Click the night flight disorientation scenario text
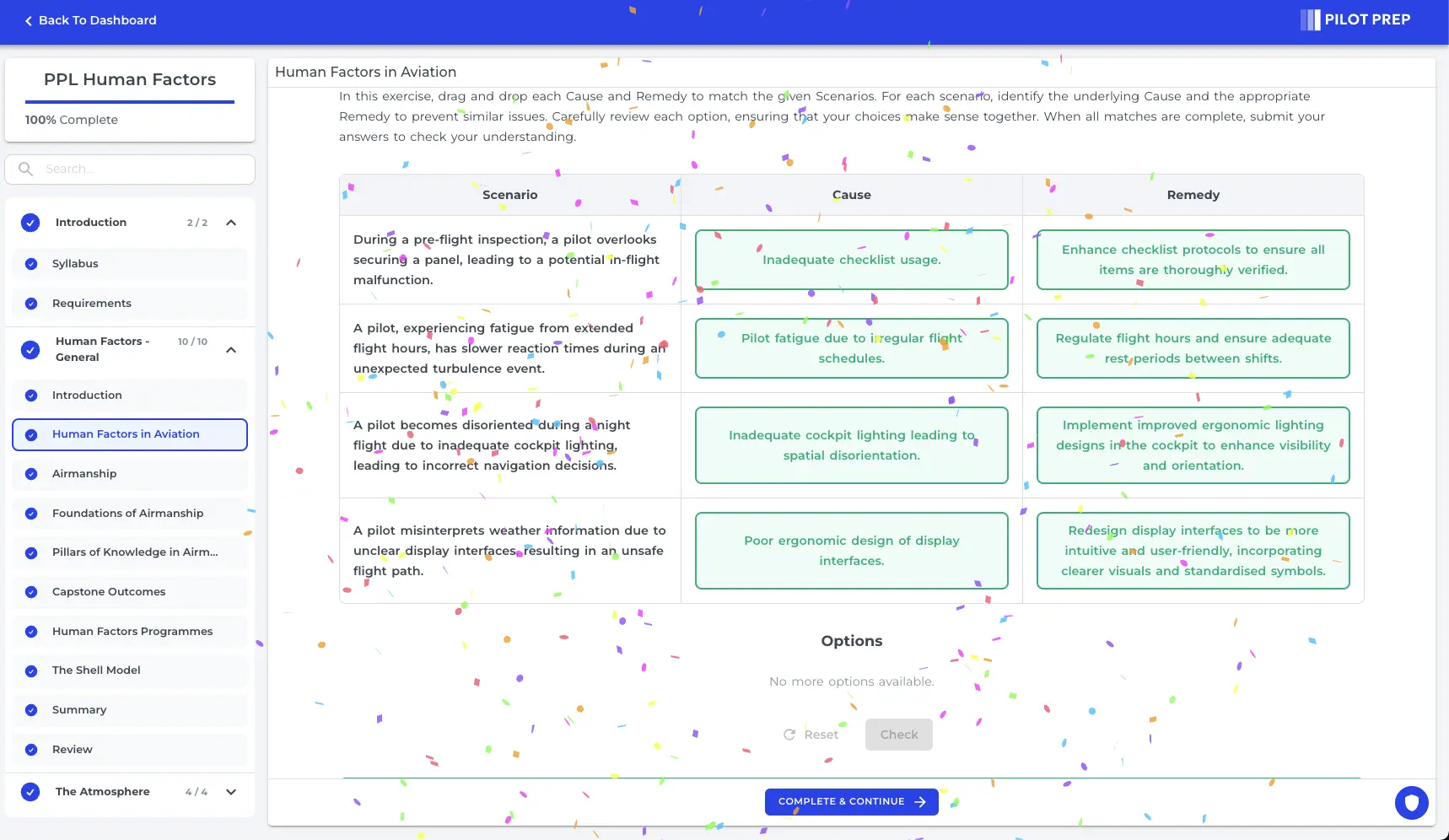 [492, 445]
